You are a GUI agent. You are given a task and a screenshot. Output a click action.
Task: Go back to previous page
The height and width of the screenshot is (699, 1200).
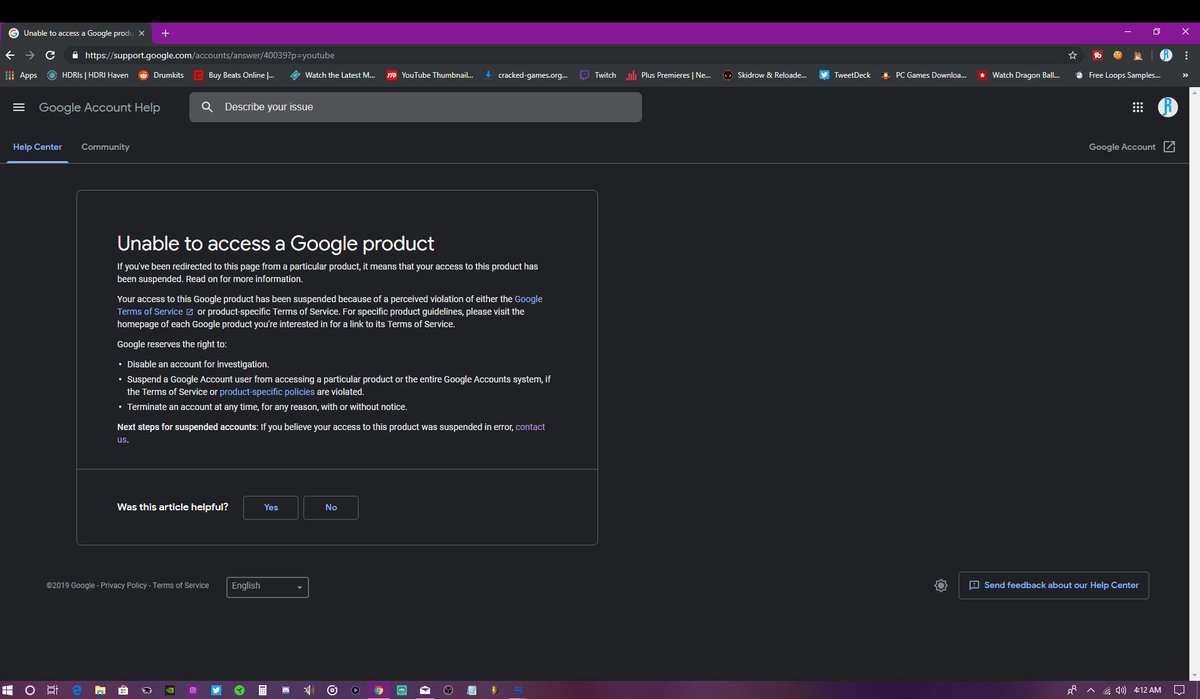point(10,55)
